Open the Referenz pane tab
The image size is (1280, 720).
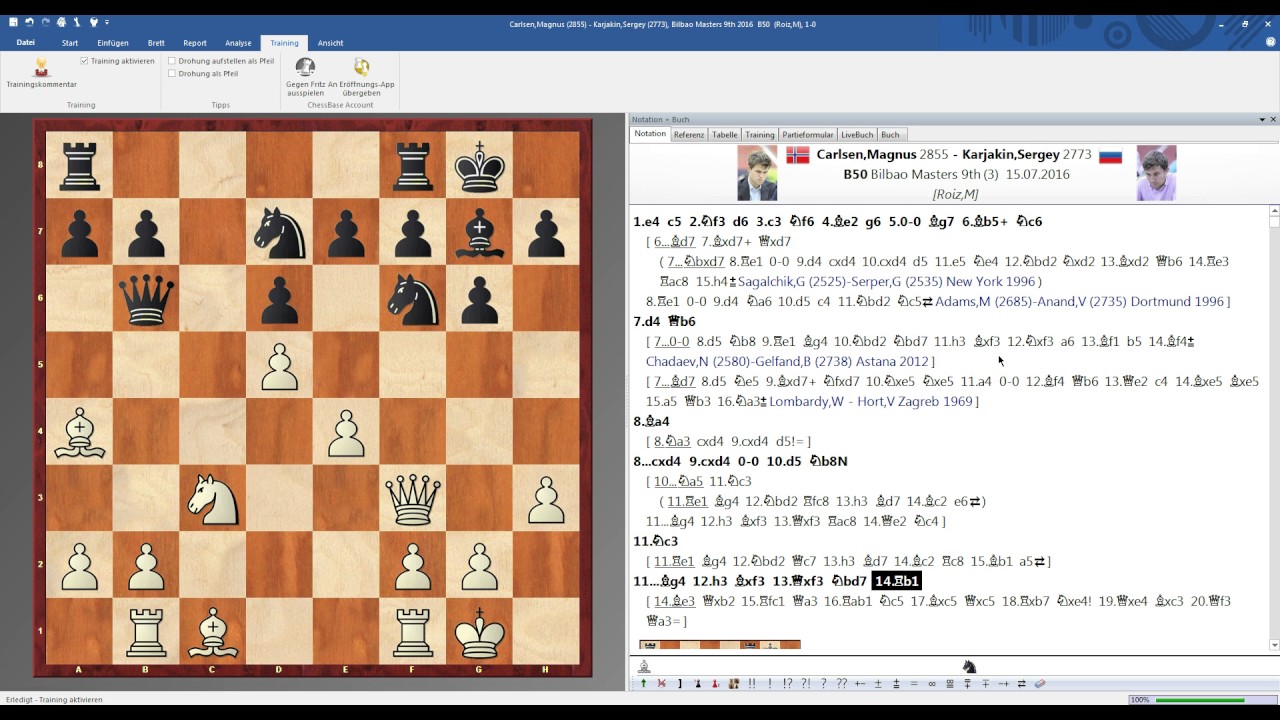pos(688,134)
